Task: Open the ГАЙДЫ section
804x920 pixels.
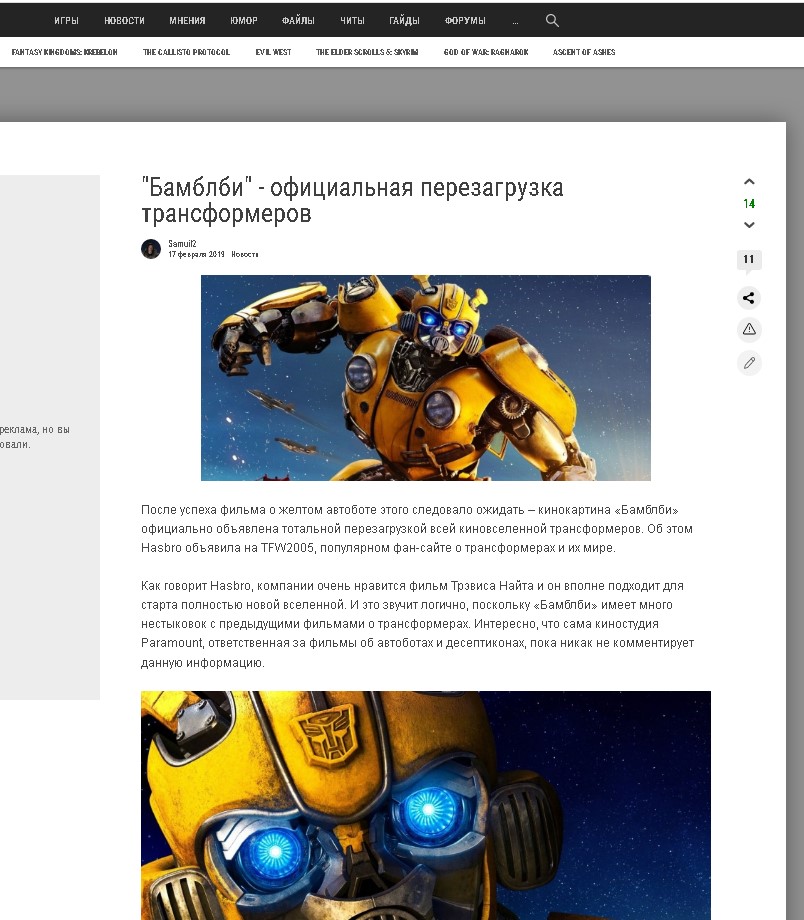Action: coord(404,21)
